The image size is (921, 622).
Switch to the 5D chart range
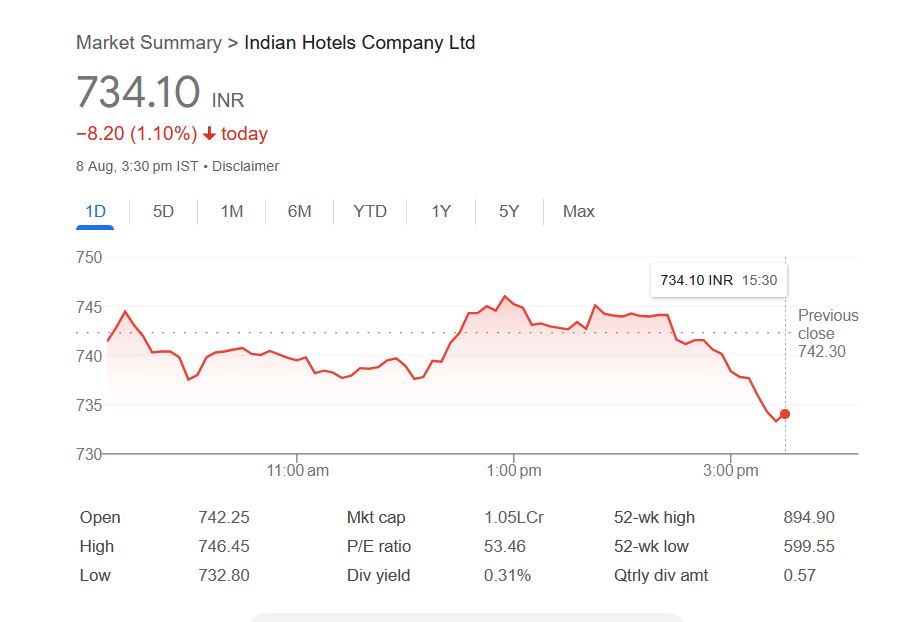(x=163, y=211)
